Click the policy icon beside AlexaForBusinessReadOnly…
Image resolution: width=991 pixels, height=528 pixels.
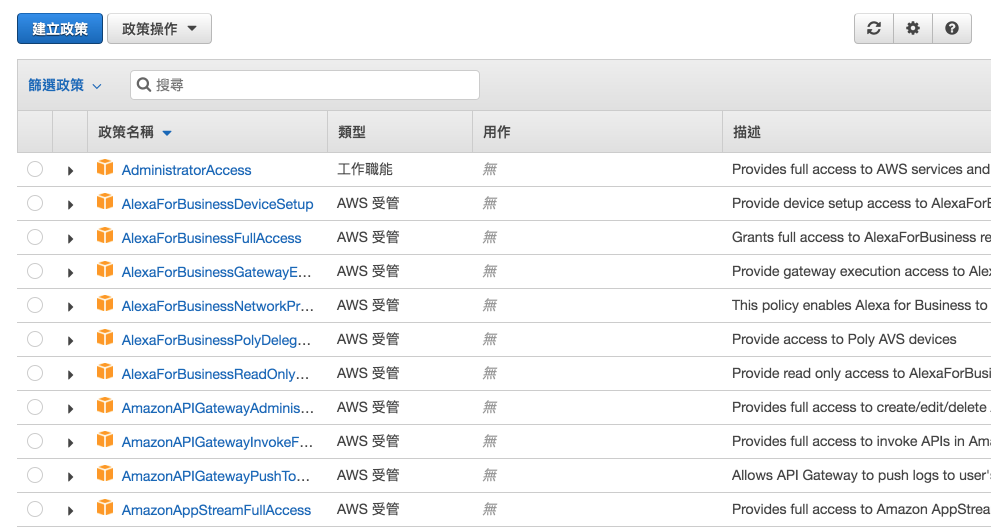[x=105, y=372]
